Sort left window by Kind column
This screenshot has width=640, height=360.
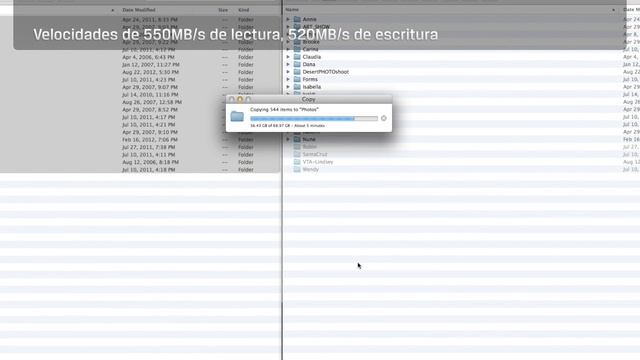(244, 10)
